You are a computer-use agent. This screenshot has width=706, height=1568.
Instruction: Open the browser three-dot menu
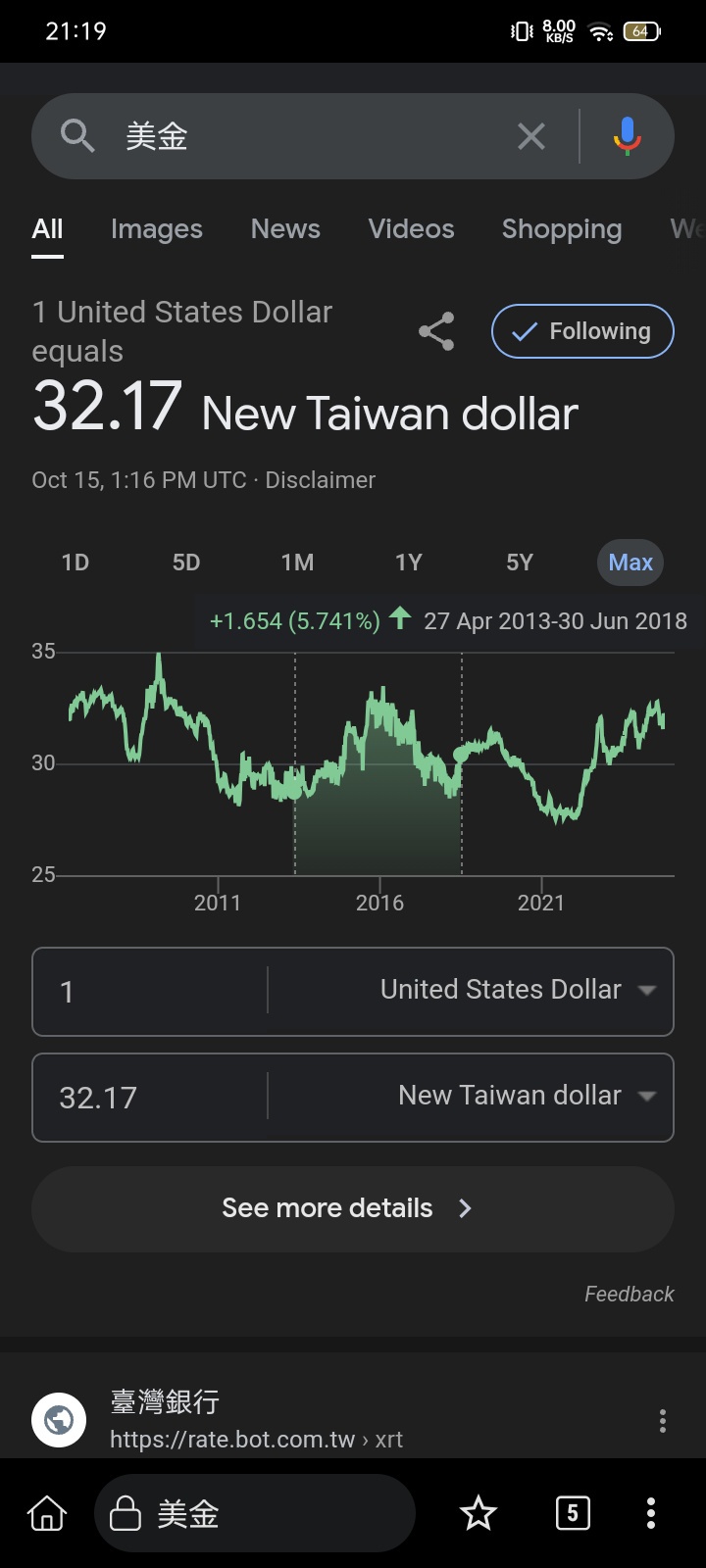tap(651, 1514)
